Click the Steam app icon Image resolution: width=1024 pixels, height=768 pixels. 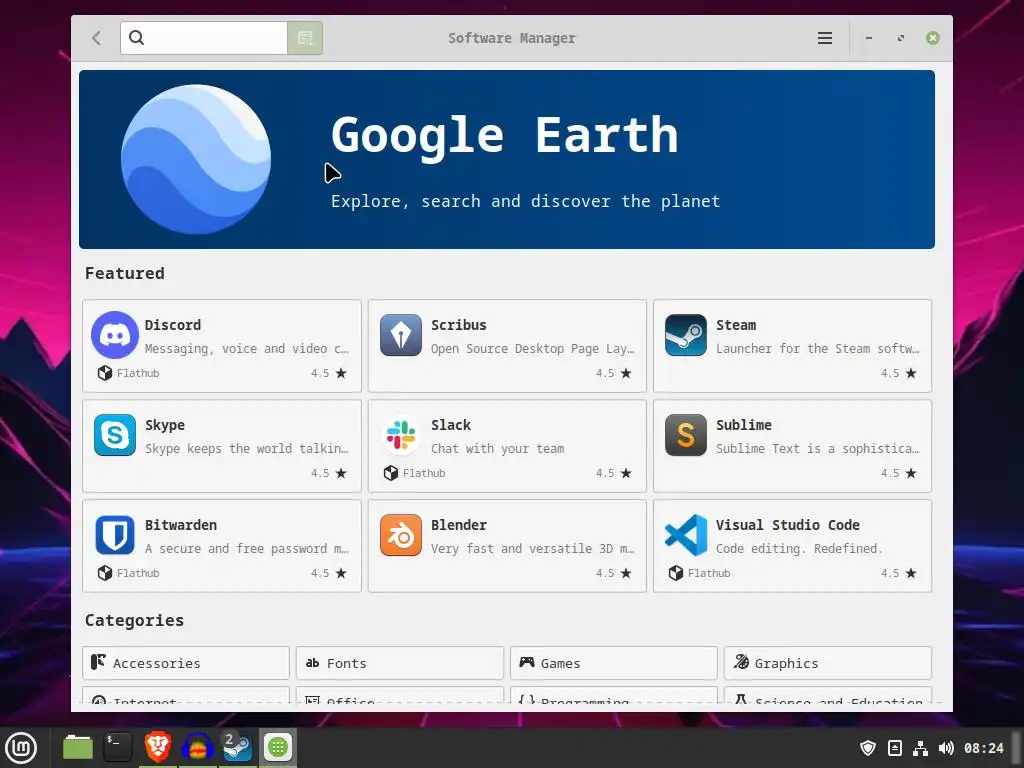tap(686, 335)
